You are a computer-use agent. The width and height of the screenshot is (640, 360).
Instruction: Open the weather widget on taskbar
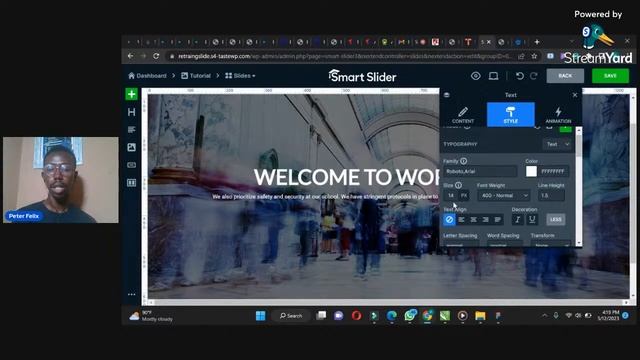(151, 316)
